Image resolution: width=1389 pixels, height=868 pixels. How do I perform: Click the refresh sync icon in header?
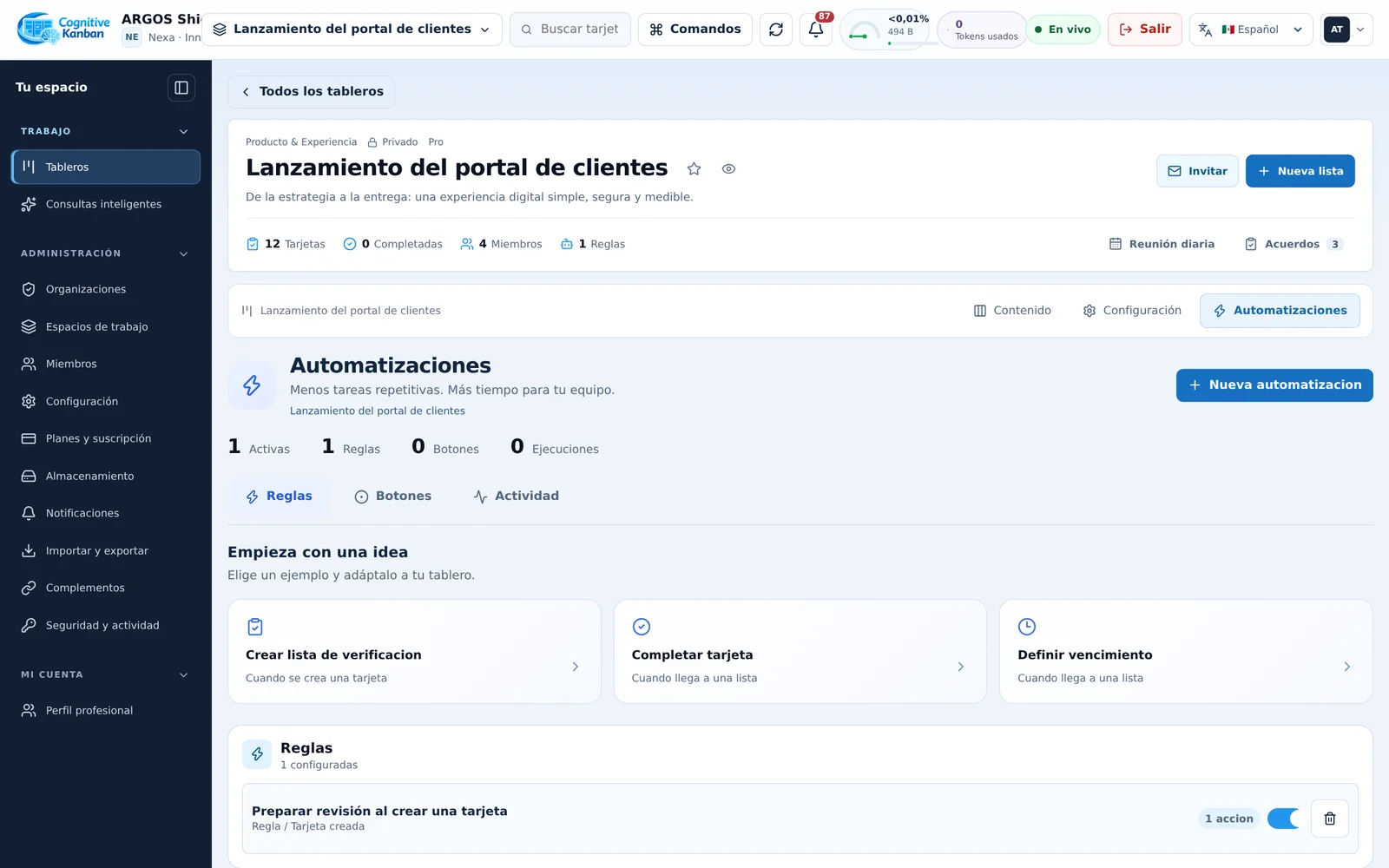776,30
